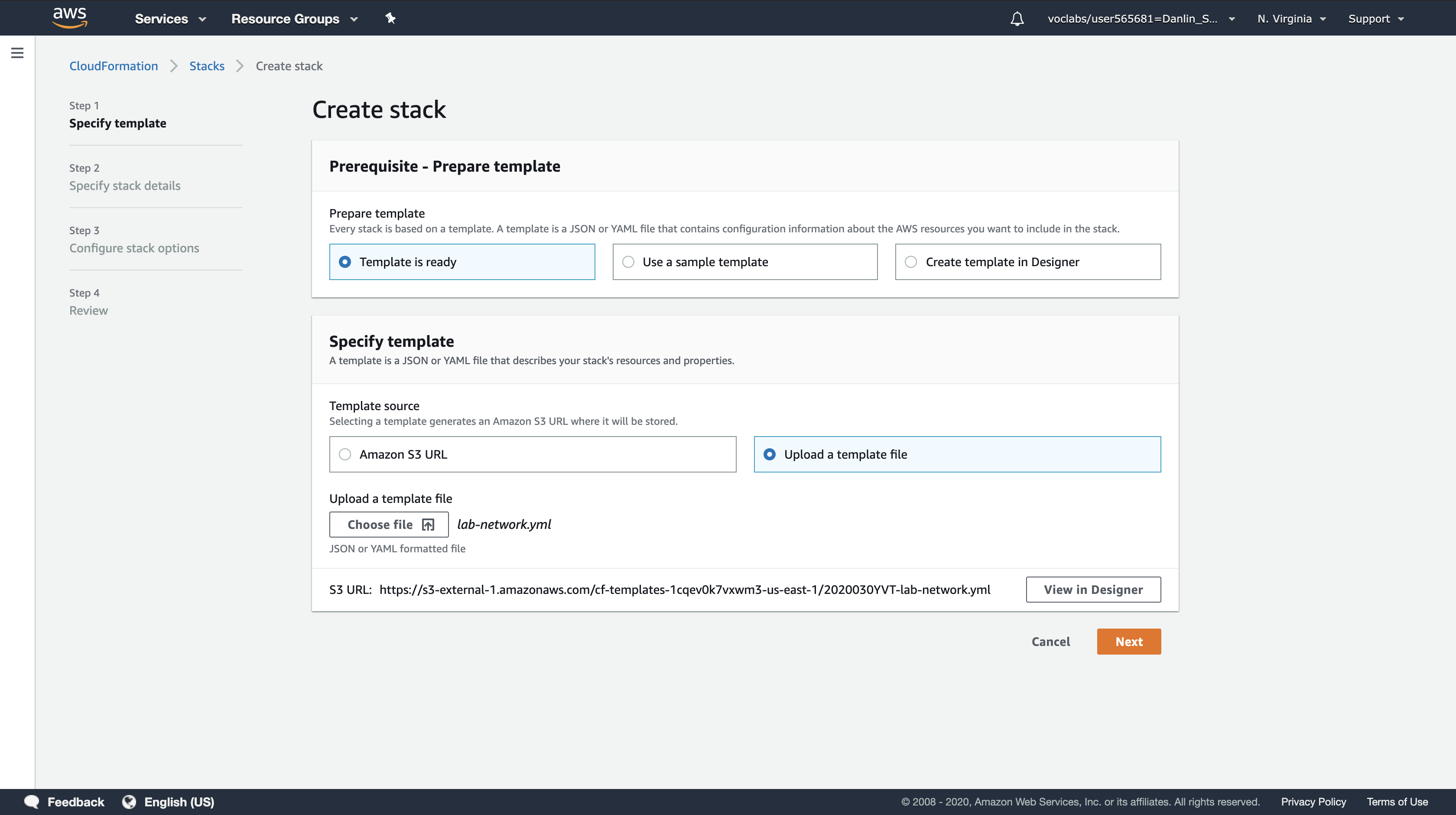Screen dimensions: 1456x815
Task: Click breadcrumb chevron after CloudFormation
Action: [x=173, y=66]
